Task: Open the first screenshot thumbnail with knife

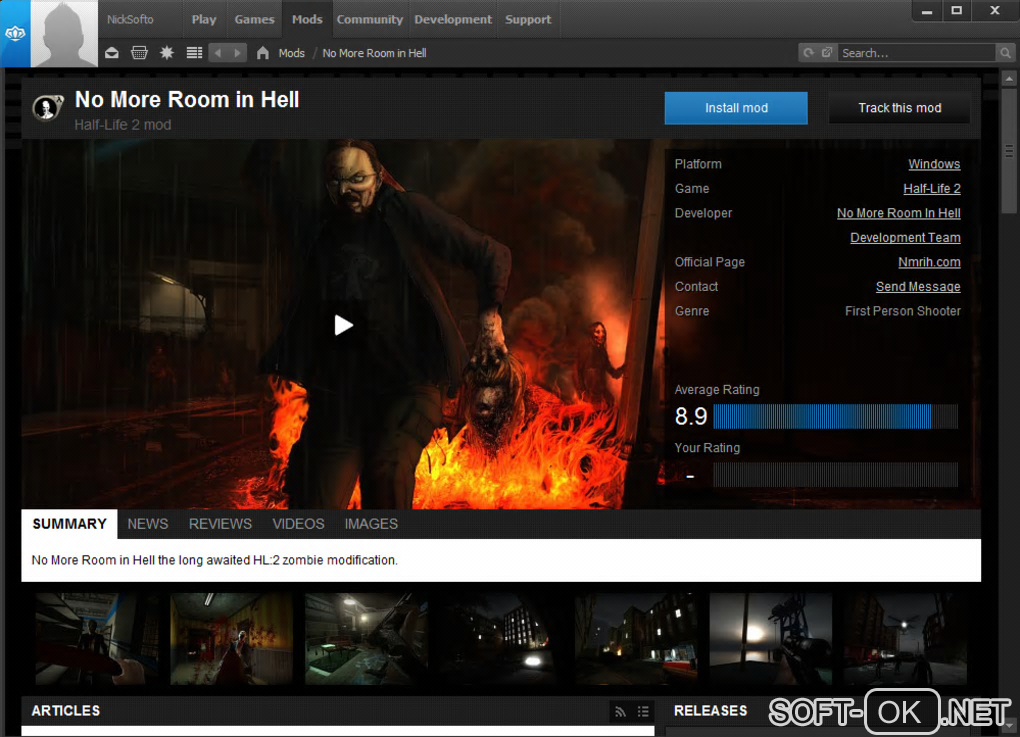Action: [96, 639]
